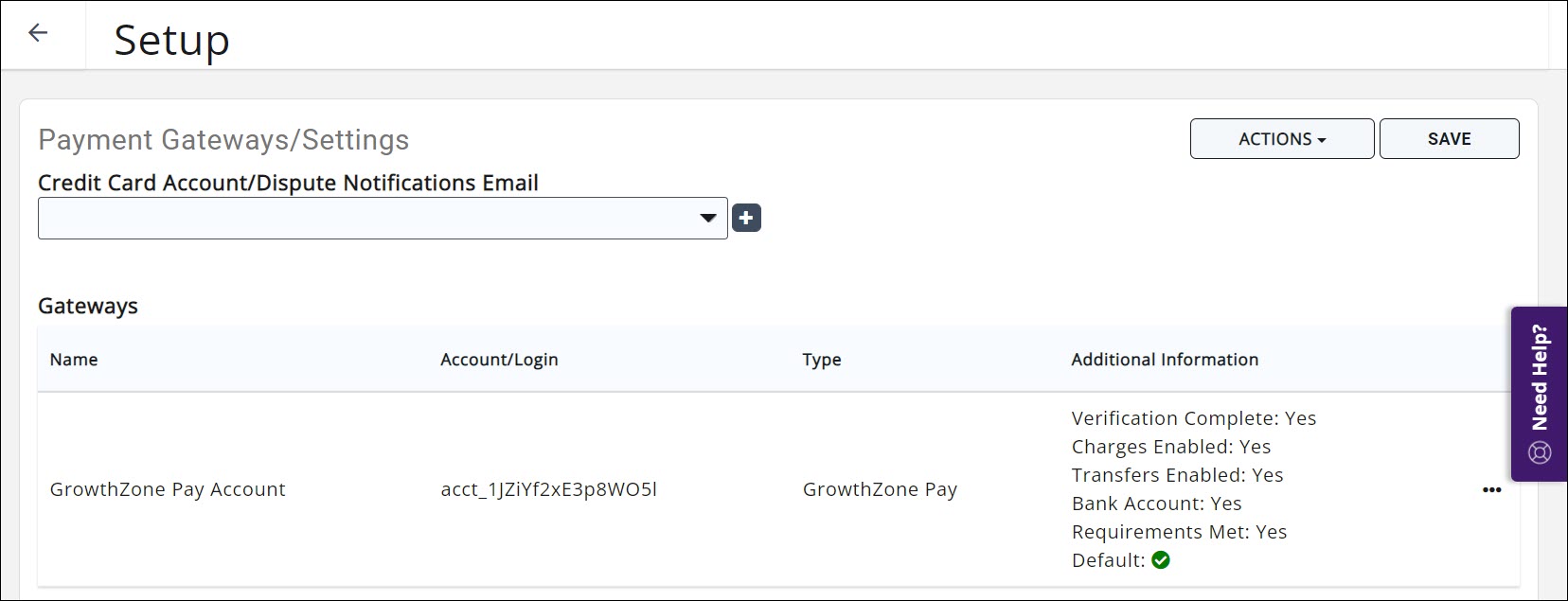Select the Type column header
The image size is (1568, 601).
point(821,360)
